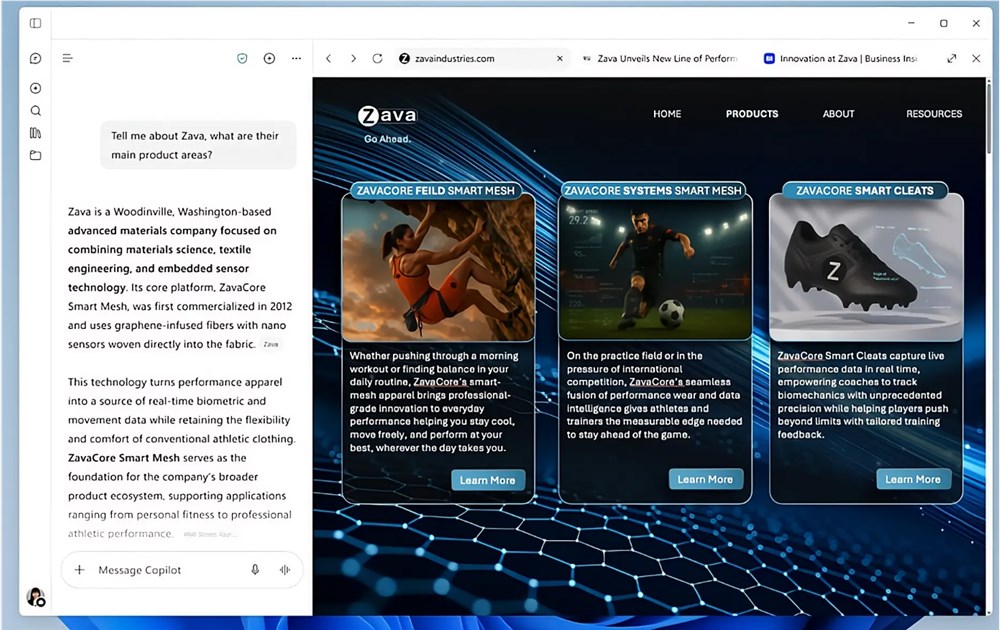
Task: Close the zavaindustries.com tab
Action: click(559, 59)
